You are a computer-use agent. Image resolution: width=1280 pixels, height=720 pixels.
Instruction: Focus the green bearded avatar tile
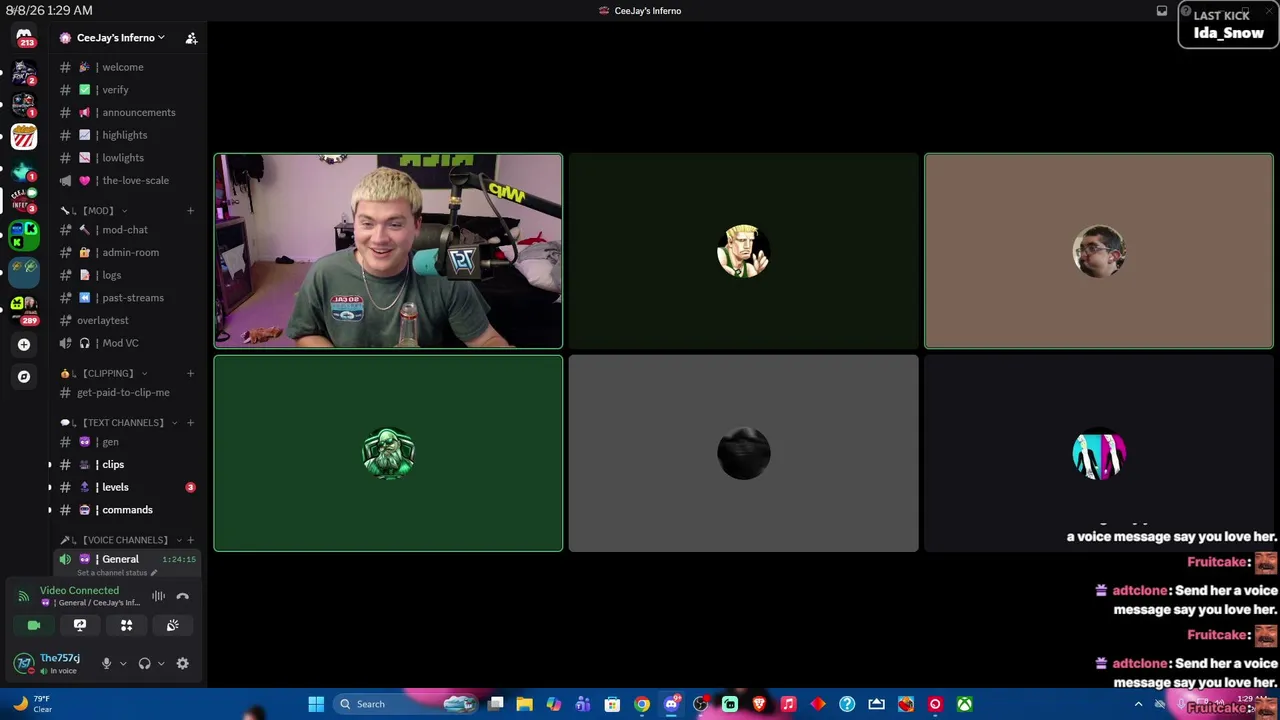(388, 453)
